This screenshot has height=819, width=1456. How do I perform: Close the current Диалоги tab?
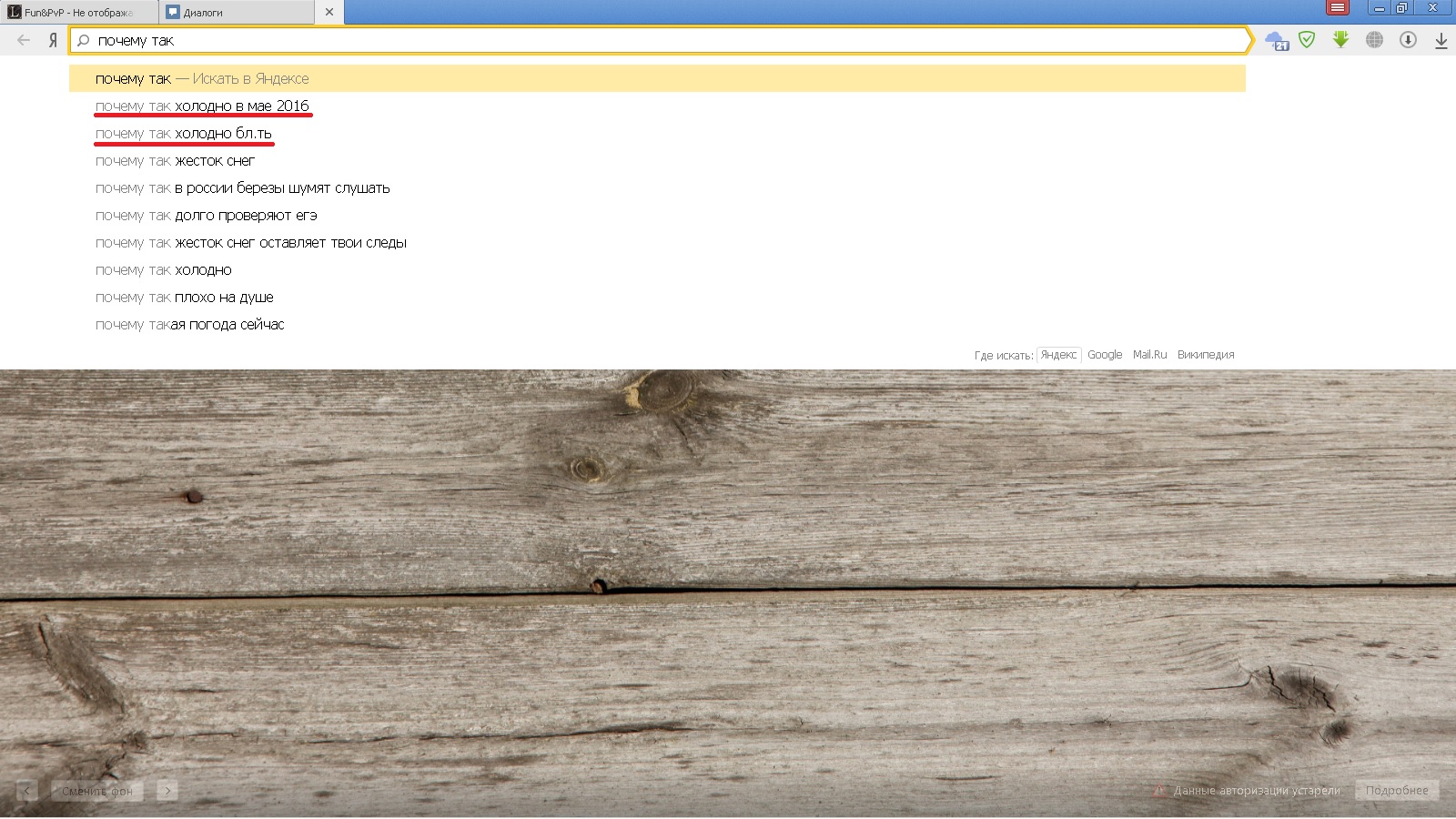[x=329, y=12]
